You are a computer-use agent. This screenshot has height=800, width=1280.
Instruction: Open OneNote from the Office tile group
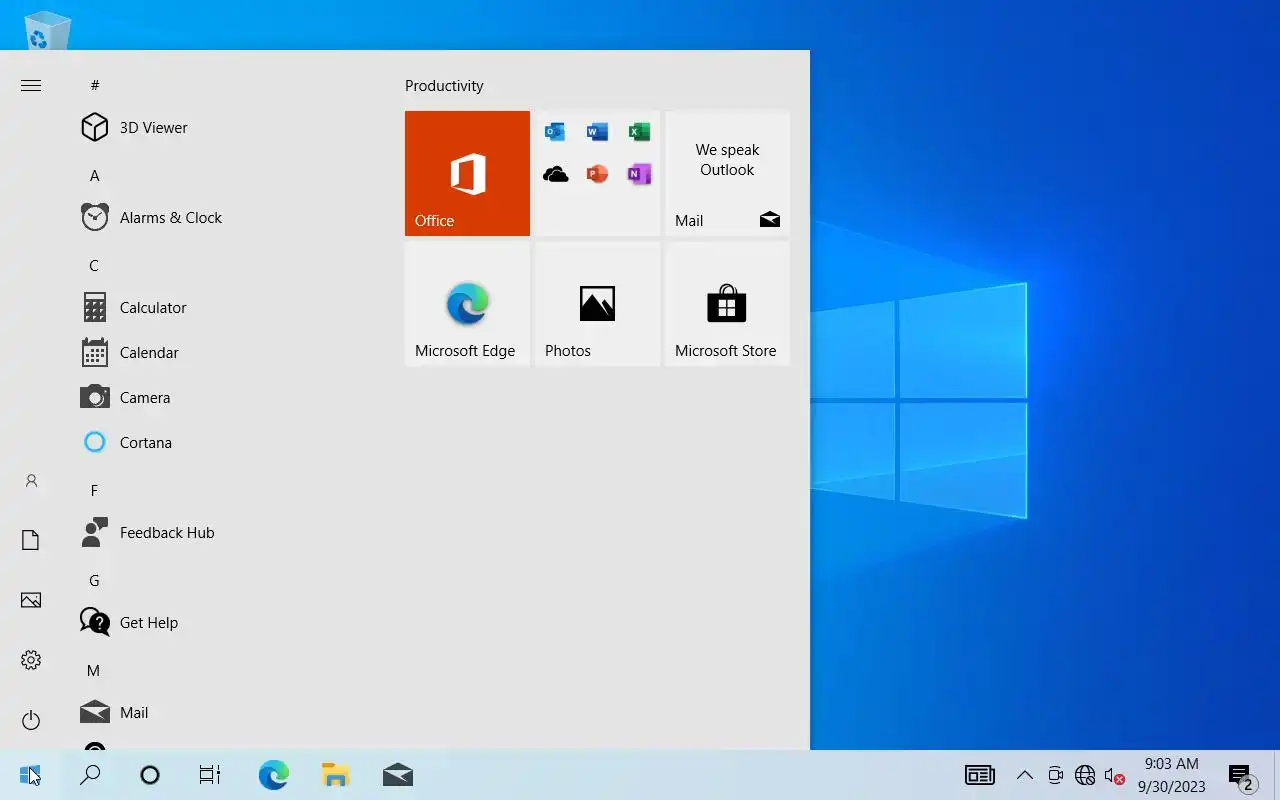click(639, 174)
